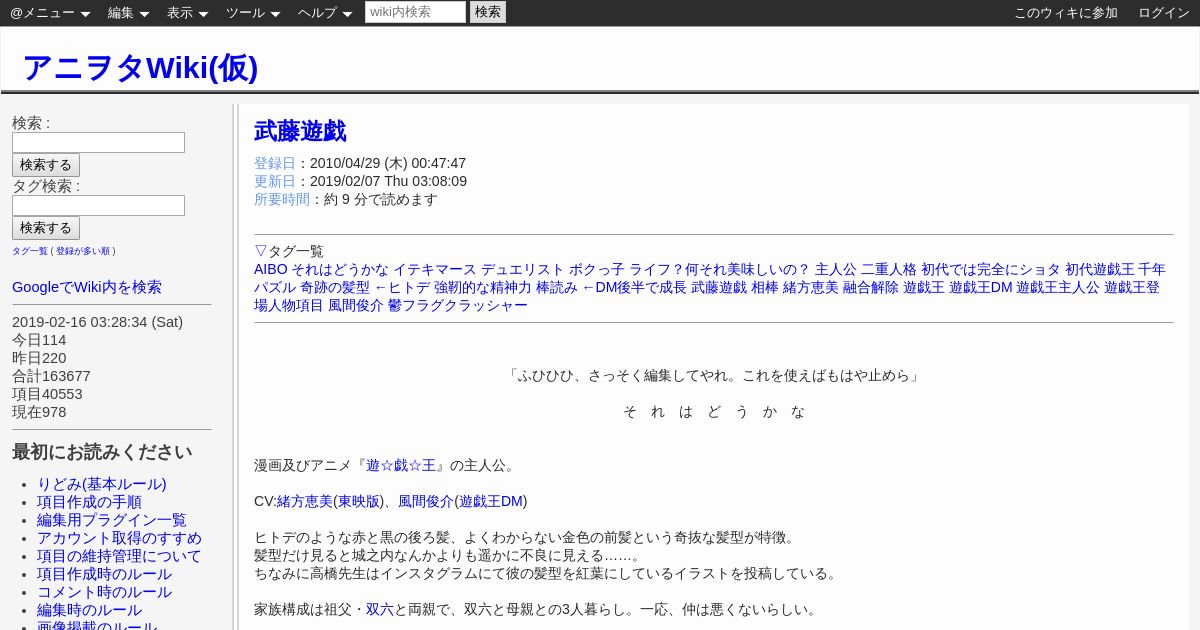Focus the sidebar タグ検索 text field
This screenshot has height=630, width=1200.
tap(98, 205)
